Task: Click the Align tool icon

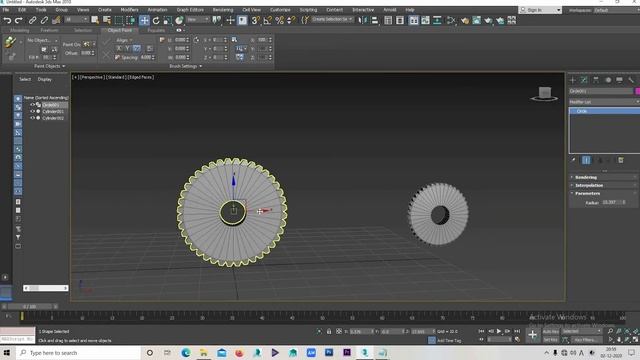Action: click(374, 20)
